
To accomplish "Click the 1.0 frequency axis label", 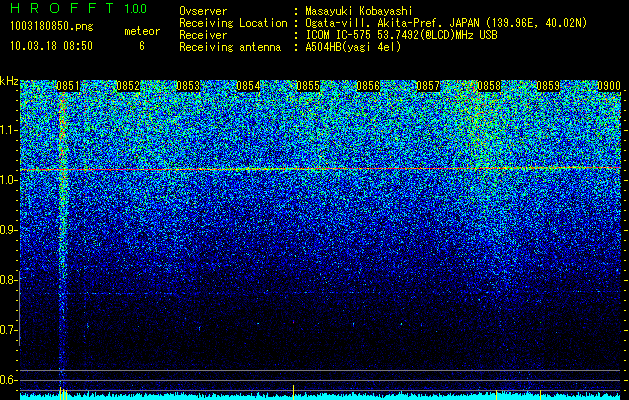I will (8, 180).
